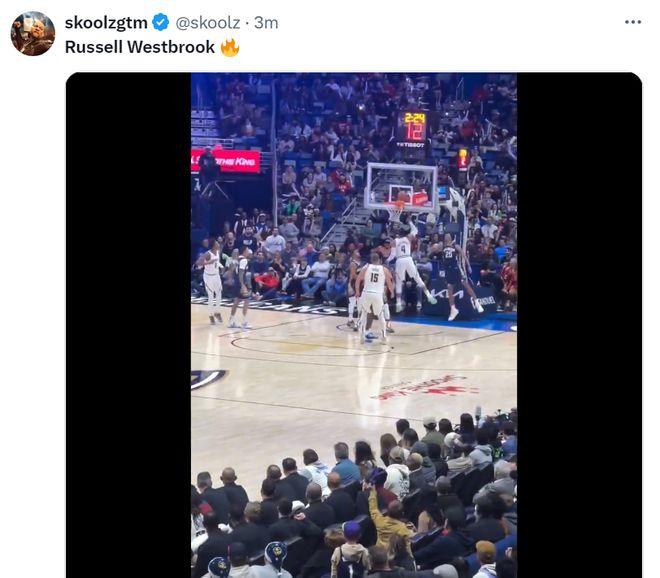Click the TISSOT logo beneath the shot clock
The image size is (660, 578).
point(411,145)
